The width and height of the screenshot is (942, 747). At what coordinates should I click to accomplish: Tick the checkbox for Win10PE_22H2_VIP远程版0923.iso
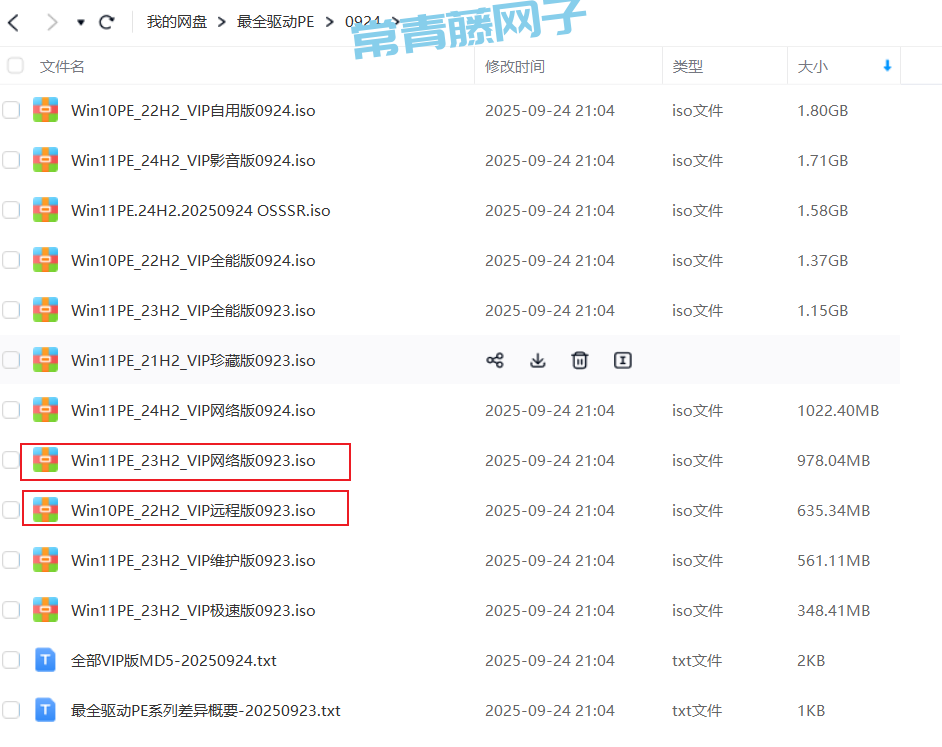[11, 510]
